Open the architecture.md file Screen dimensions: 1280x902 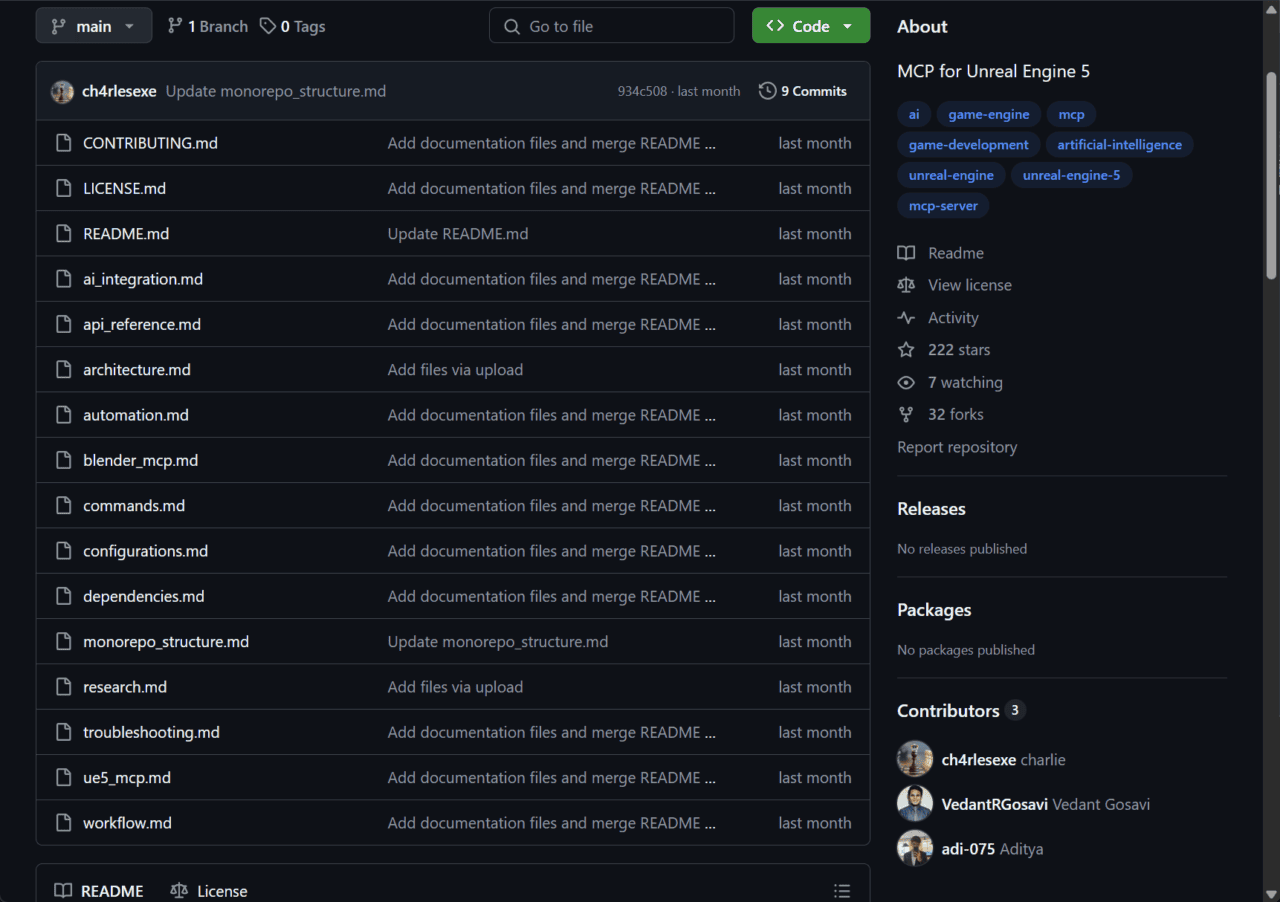pos(137,370)
